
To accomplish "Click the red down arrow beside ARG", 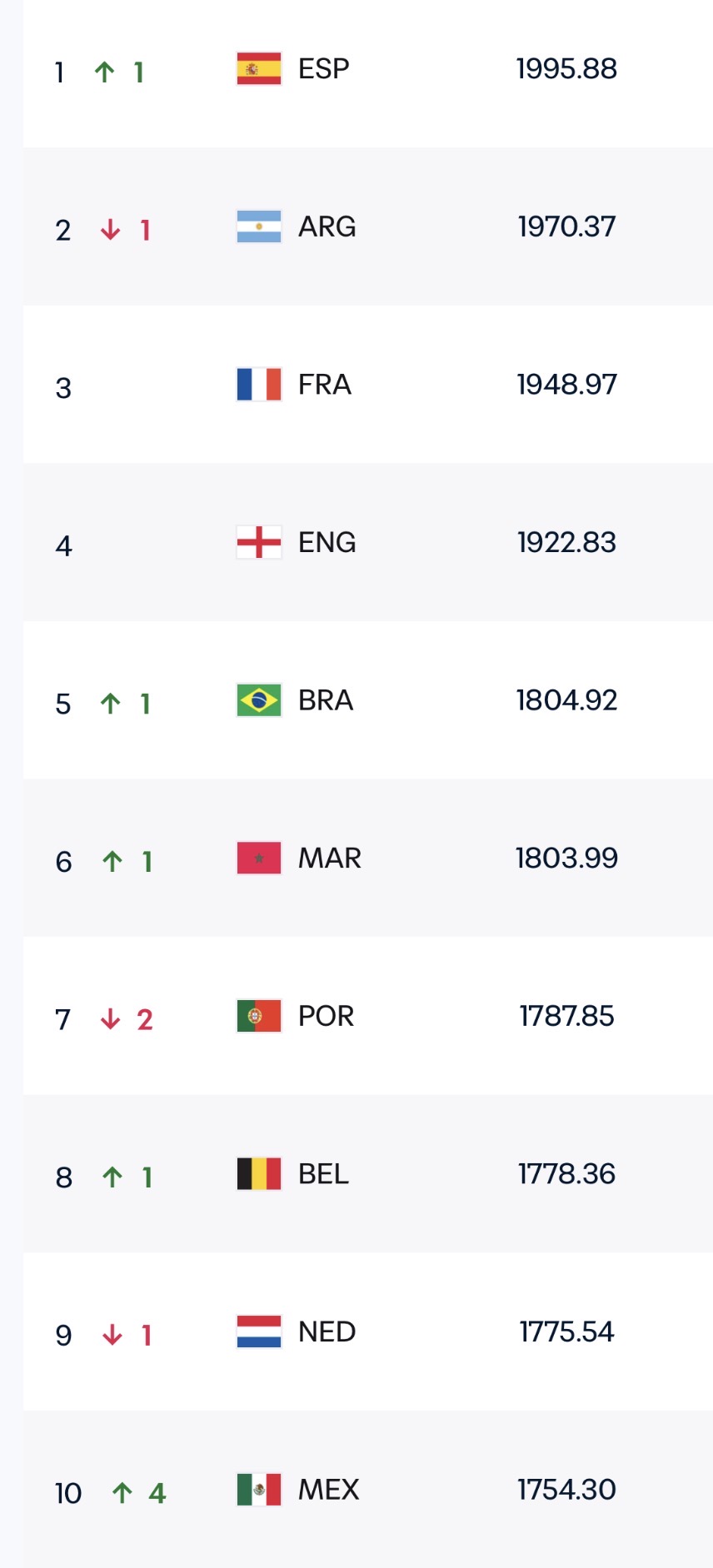I will pos(111,230).
